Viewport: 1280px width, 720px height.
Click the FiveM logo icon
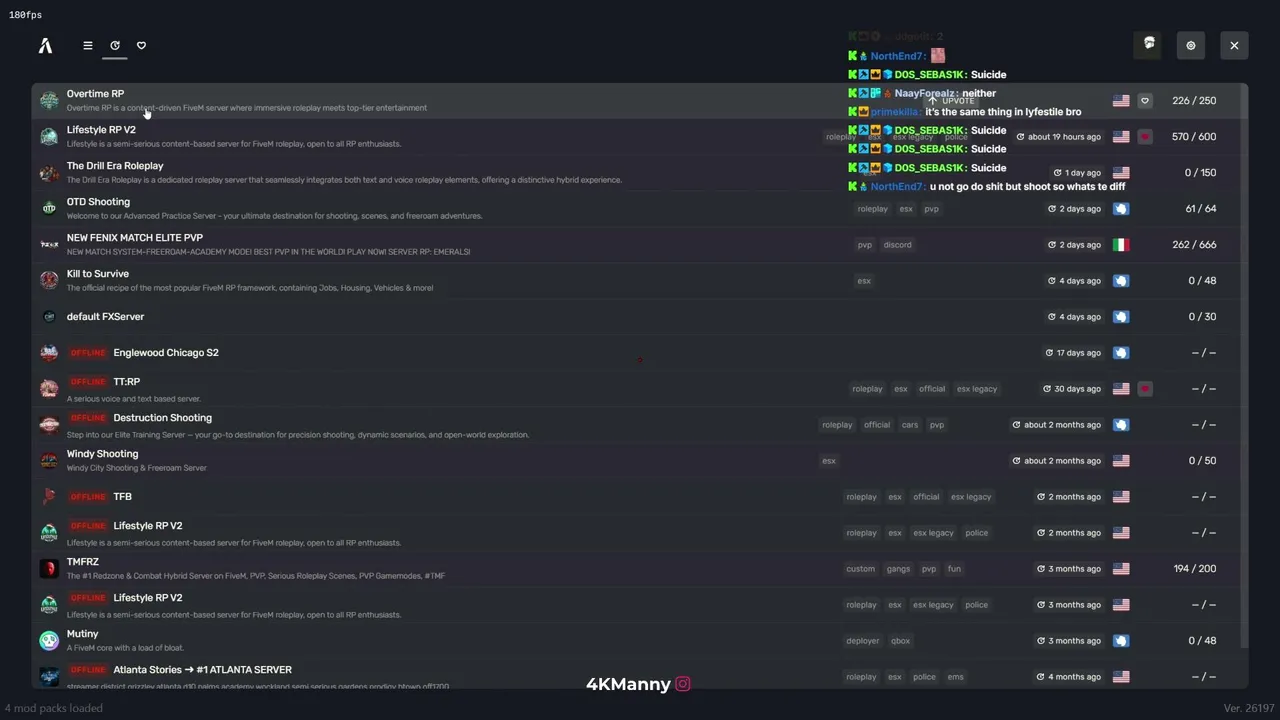point(45,45)
